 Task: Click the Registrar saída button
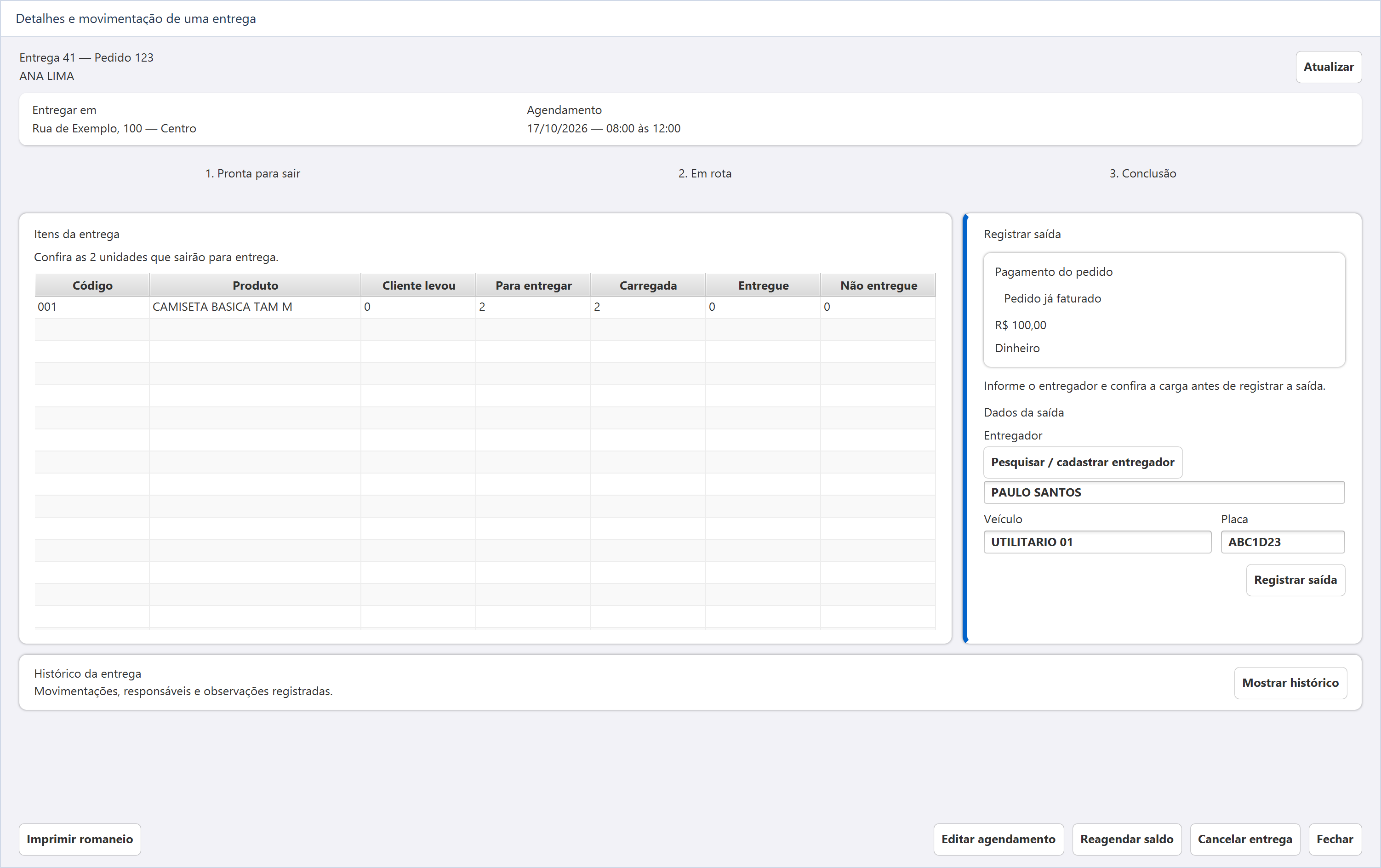coord(1295,580)
